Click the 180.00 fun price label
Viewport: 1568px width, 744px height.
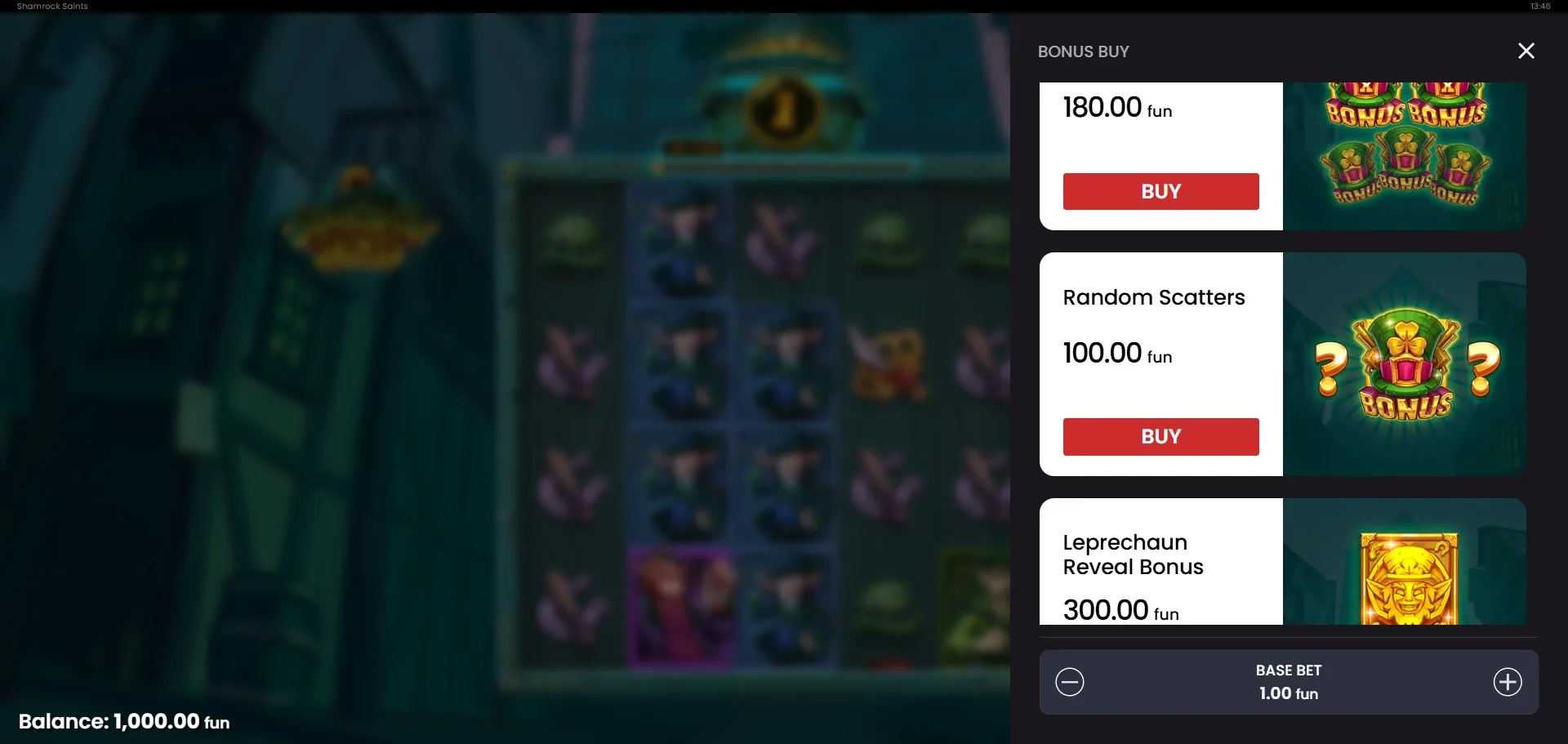click(x=1117, y=108)
